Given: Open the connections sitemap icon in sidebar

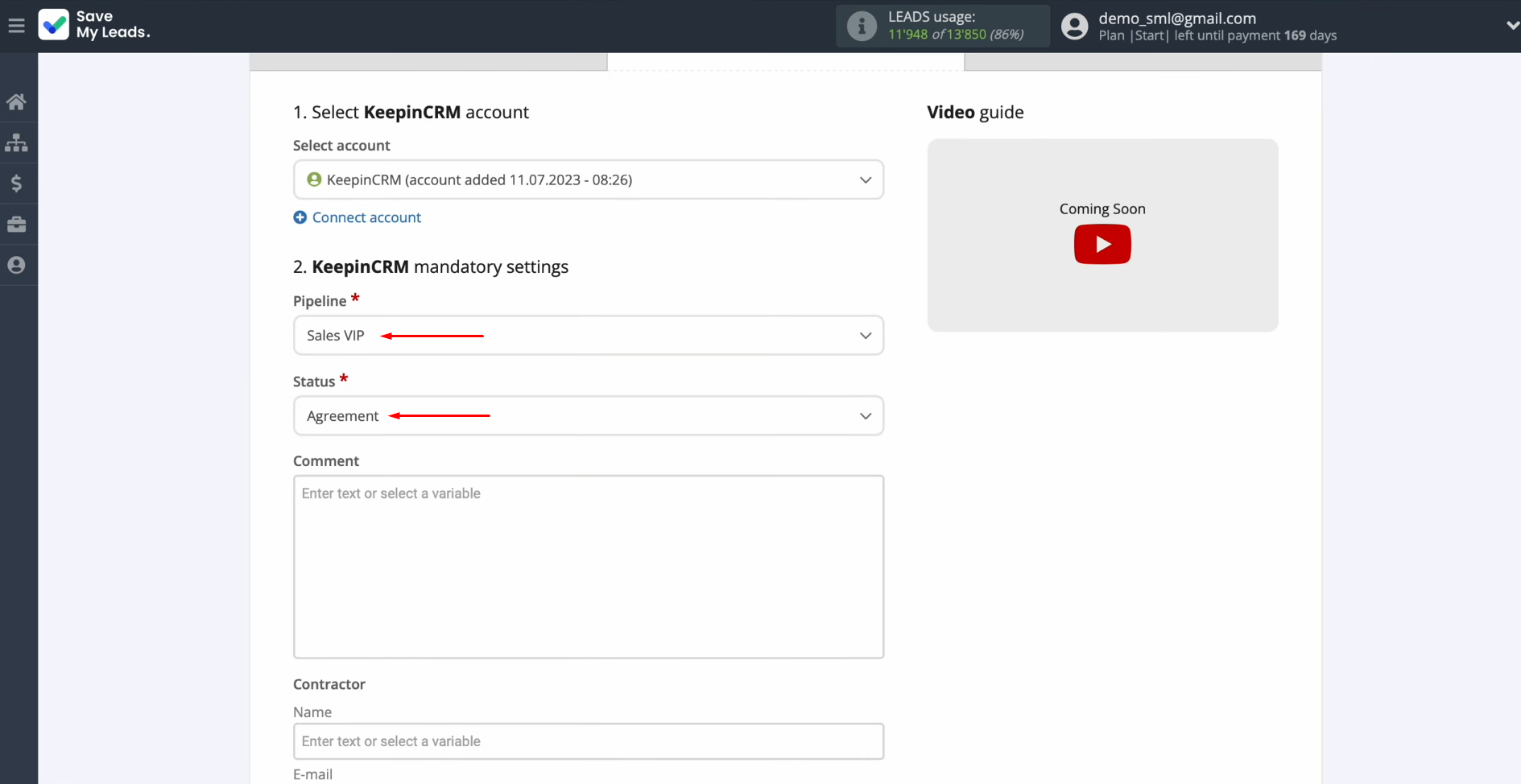Looking at the screenshot, I should point(16,142).
